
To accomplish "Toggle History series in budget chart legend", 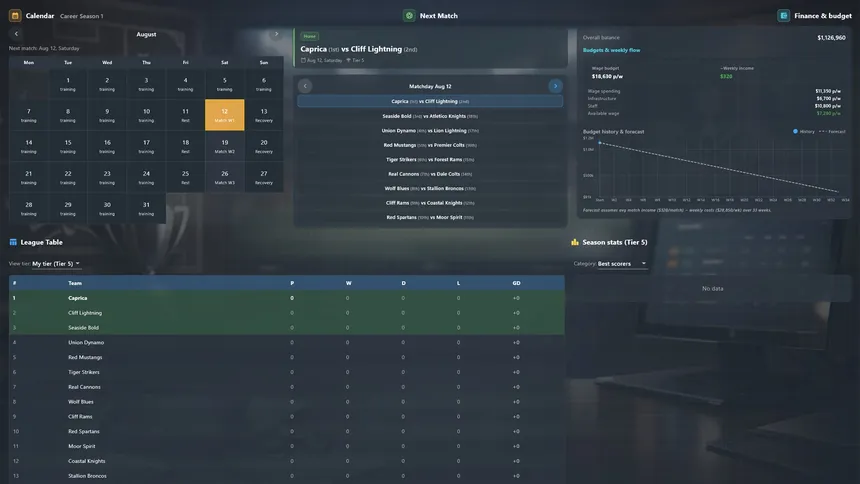I will click(x=805, y=131).
